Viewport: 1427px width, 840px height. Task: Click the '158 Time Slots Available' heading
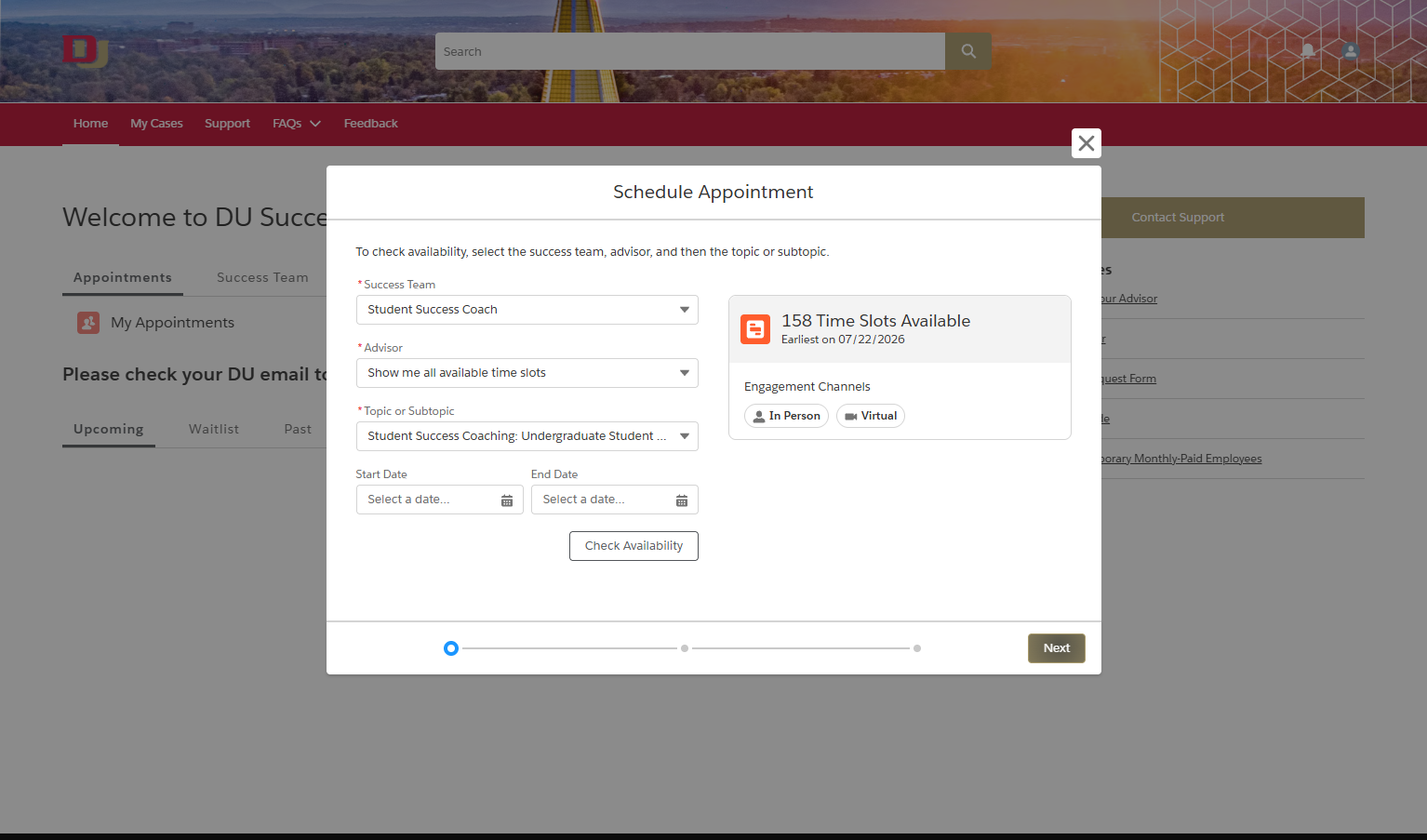875,321
